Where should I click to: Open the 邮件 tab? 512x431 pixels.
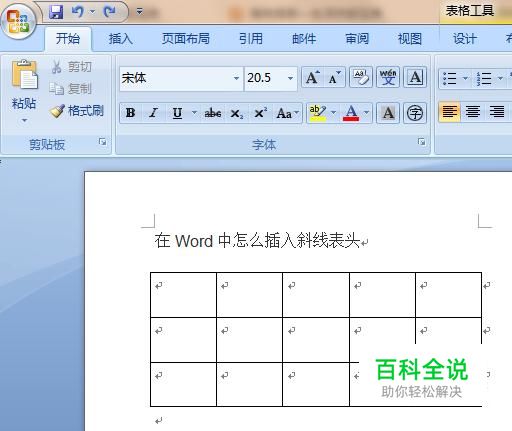click(x=304, y=39)
